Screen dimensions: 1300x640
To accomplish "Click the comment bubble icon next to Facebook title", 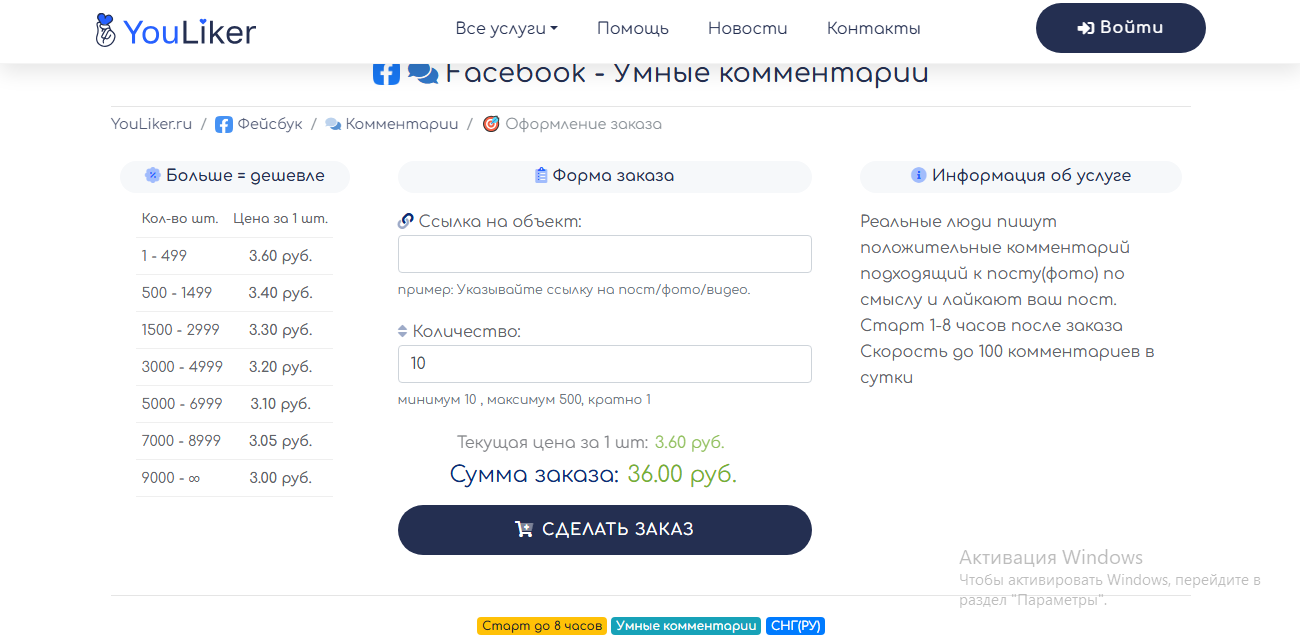I will (424, 71).
